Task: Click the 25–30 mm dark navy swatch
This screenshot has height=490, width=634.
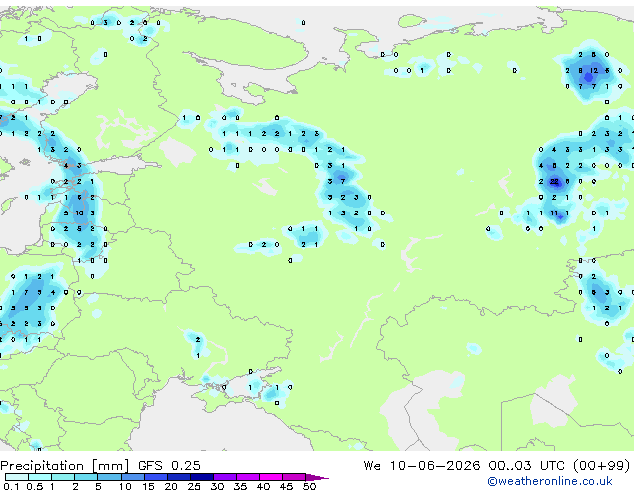Action: coord(201,477)
